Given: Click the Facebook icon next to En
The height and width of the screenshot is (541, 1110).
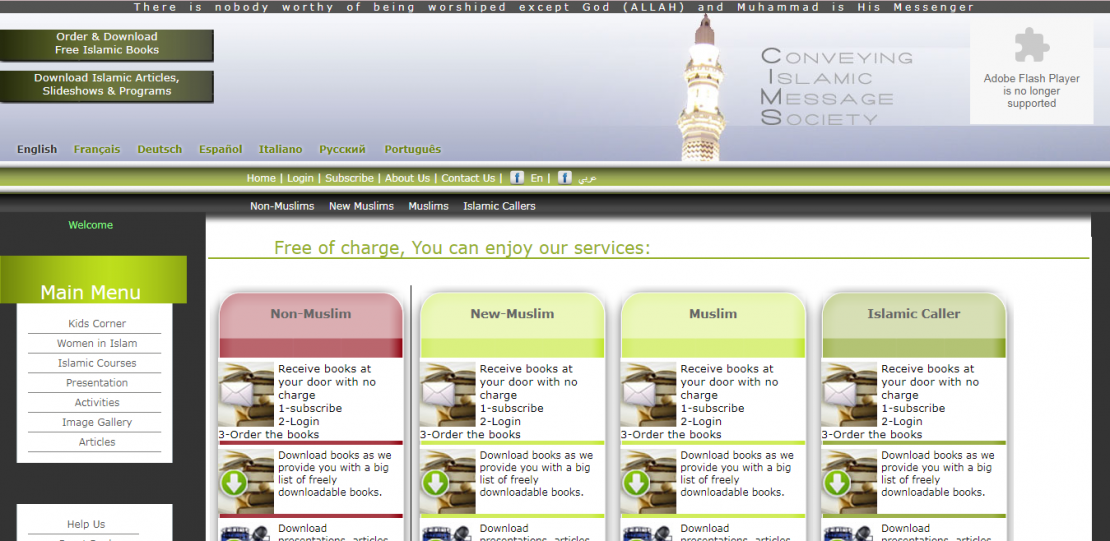Looking at the screenshot, I should click(517, 178).
